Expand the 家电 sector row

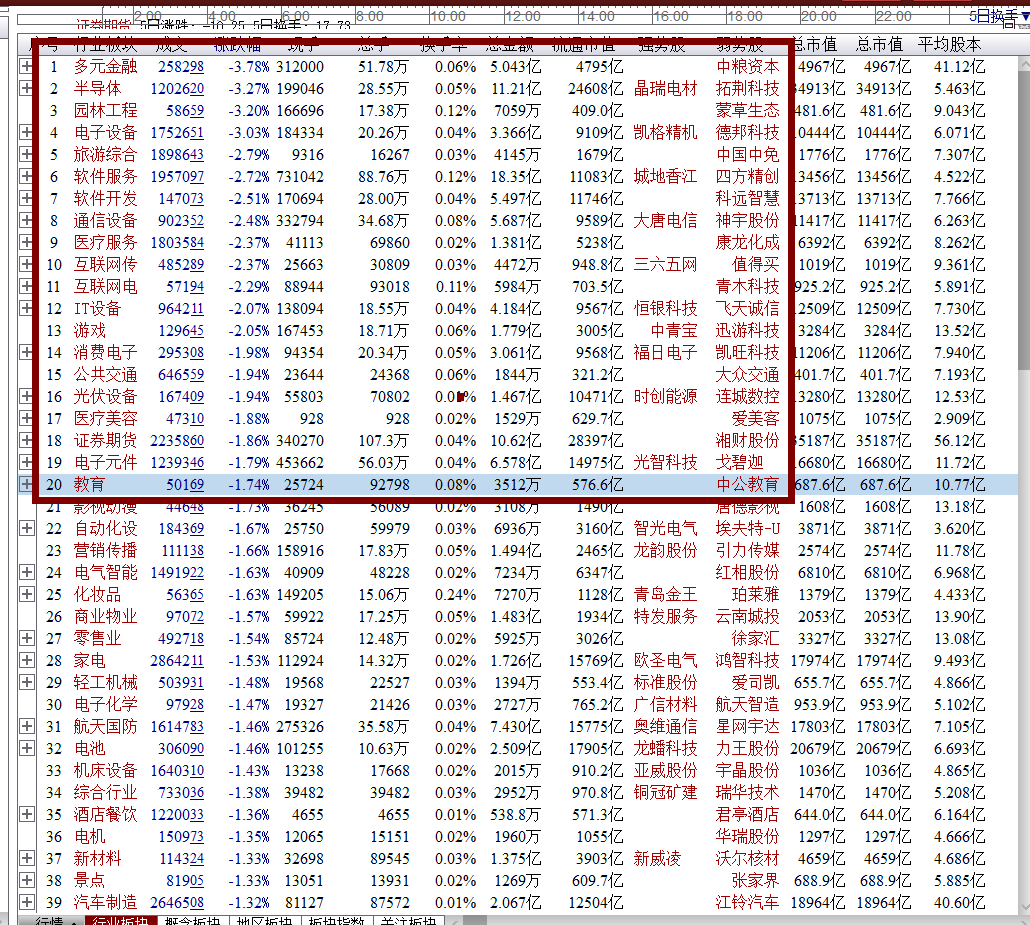point(26,660)
